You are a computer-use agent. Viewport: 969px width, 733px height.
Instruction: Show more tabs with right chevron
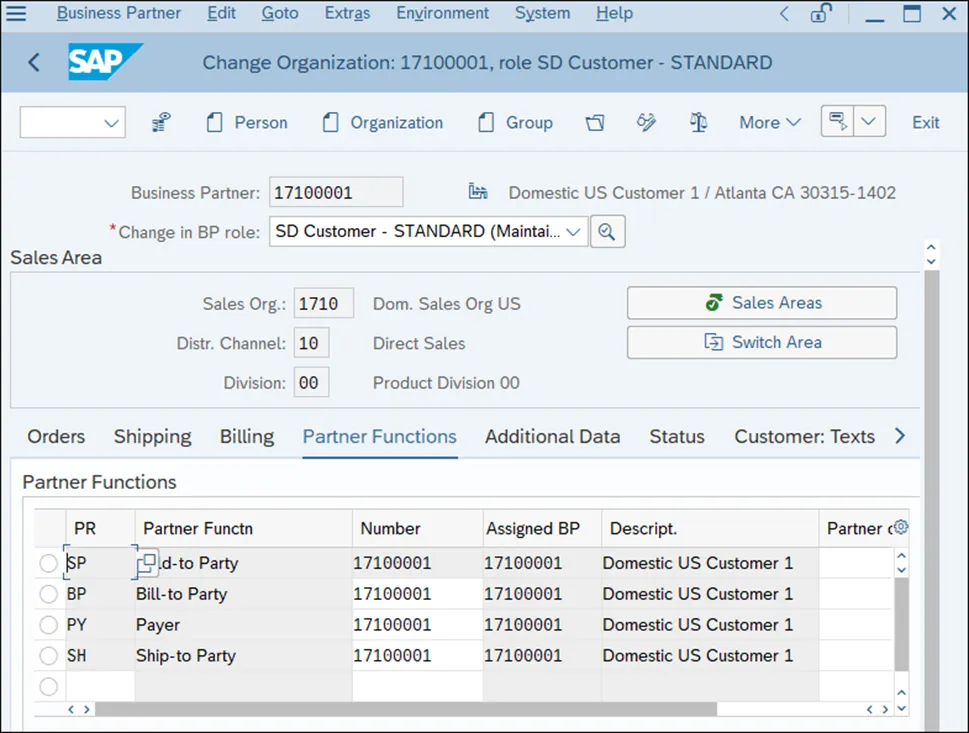click(x=900, y=436)
